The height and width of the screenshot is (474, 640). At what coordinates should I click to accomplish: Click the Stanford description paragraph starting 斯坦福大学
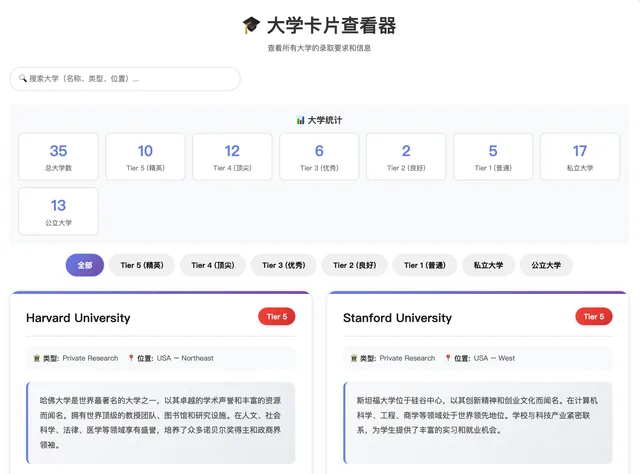pyautogui.click(x=477, y=415)
